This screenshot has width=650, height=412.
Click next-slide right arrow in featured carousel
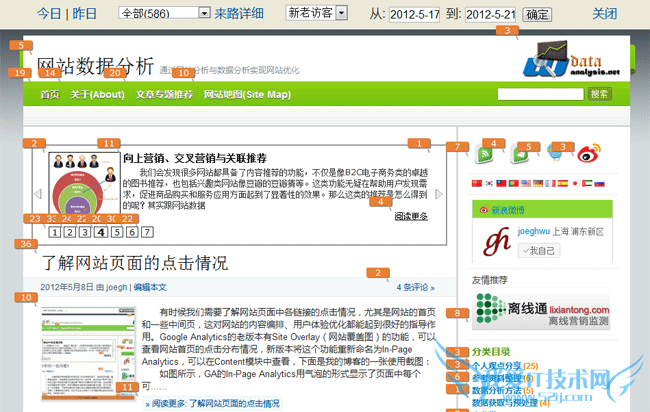click(439, 194)
